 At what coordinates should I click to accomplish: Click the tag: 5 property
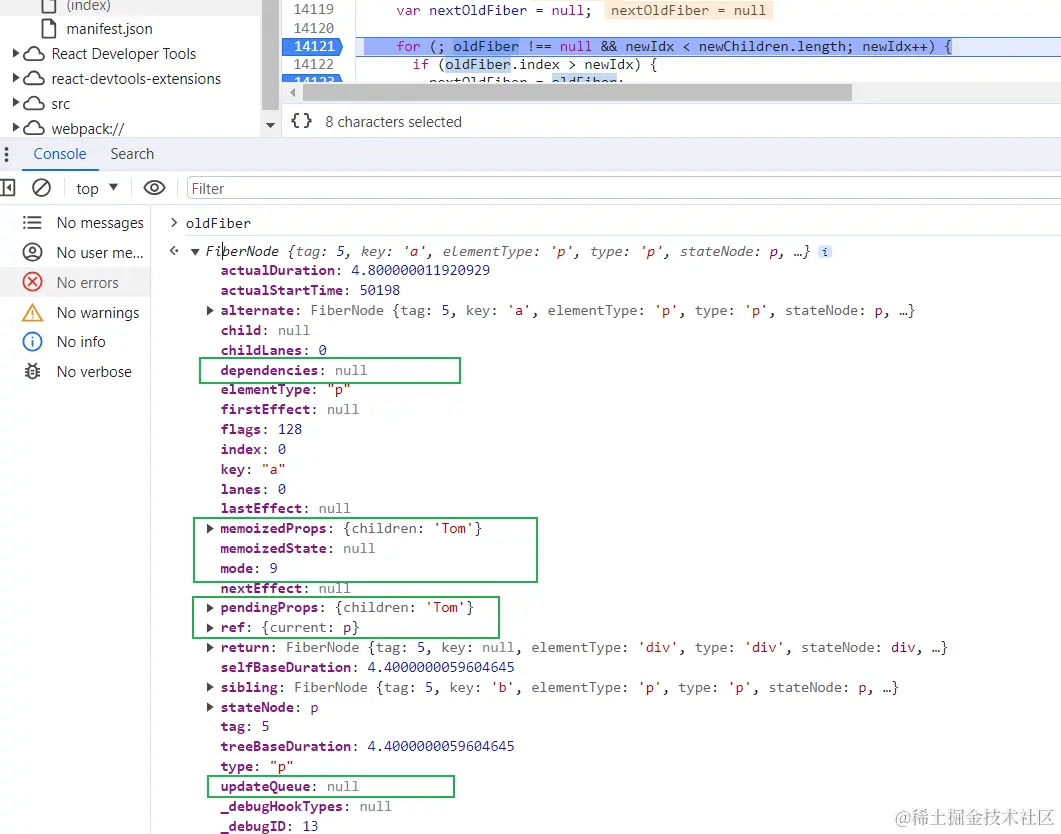(x=245, y=726)
